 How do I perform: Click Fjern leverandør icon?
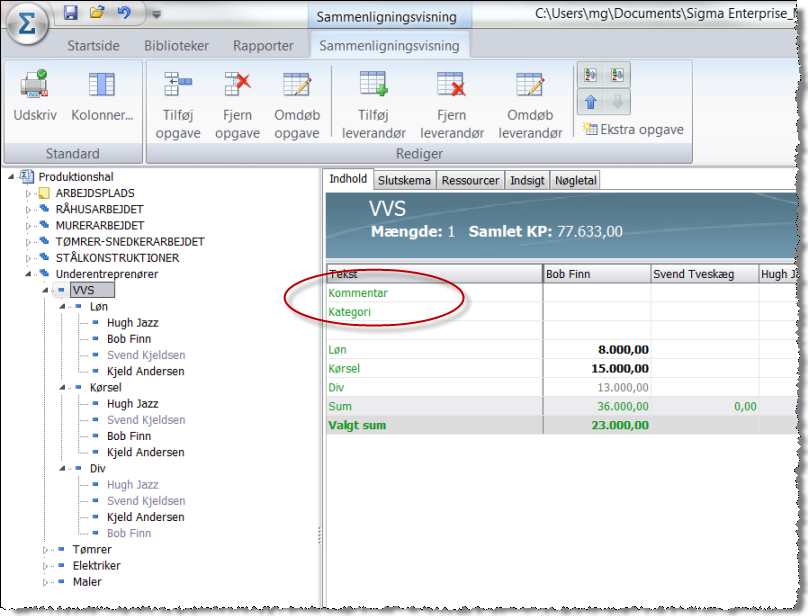pyautogui.click(x=451, y=84)
